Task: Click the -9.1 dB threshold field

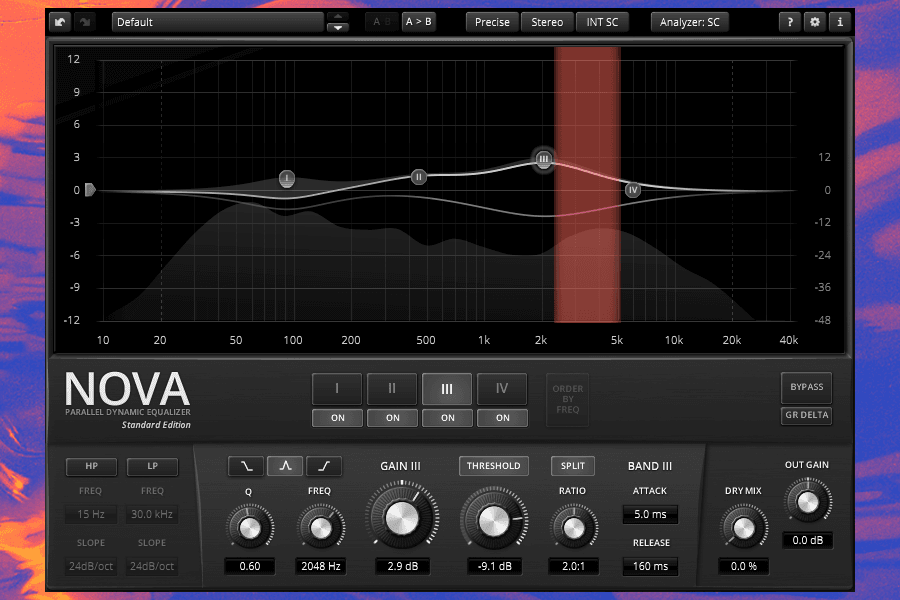Action: click(x=494, y=566)
